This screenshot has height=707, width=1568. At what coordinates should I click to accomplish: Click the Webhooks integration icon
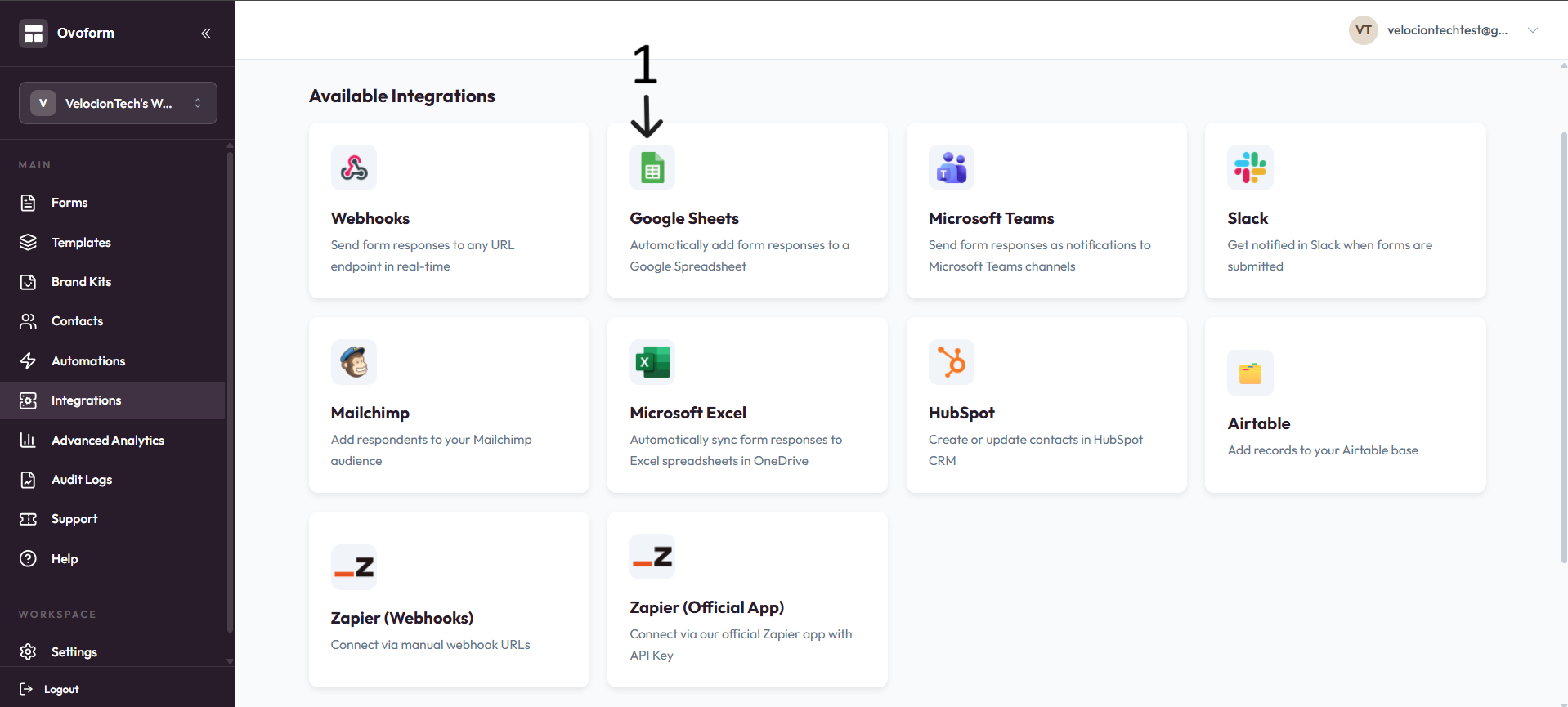(354, 168)
